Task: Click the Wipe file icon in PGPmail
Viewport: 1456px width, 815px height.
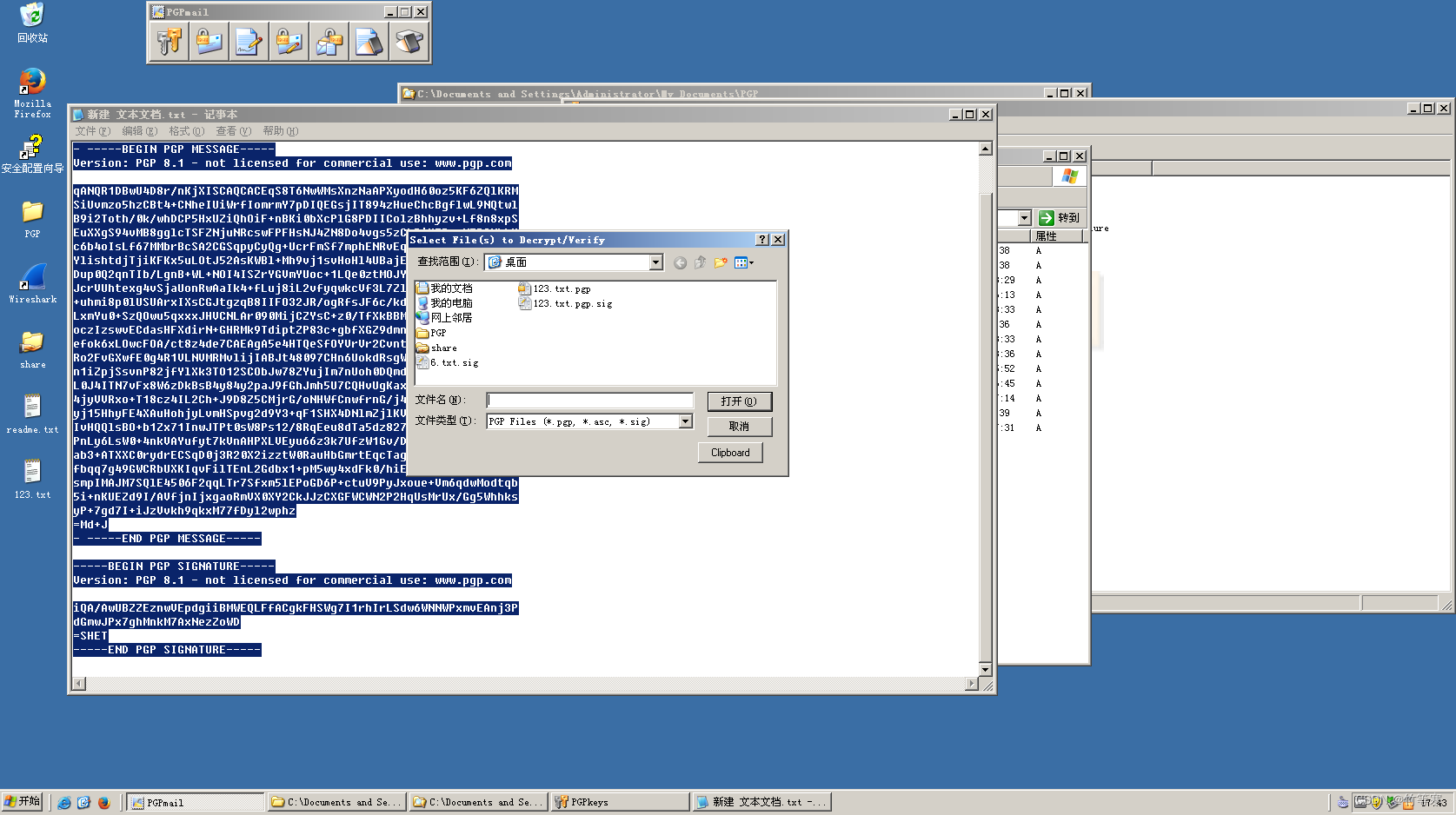Action: (x=369, y=41)
